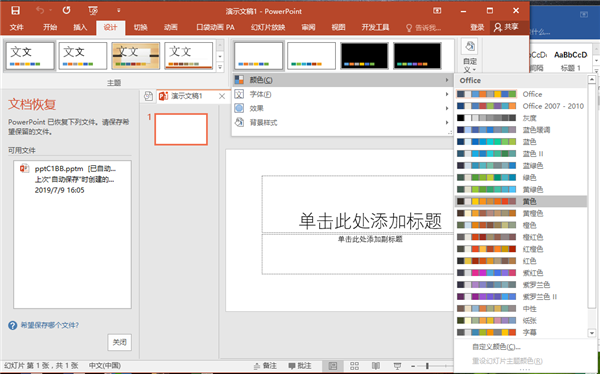Click 自定义颜色(C)... customize colors

(496, 347)
